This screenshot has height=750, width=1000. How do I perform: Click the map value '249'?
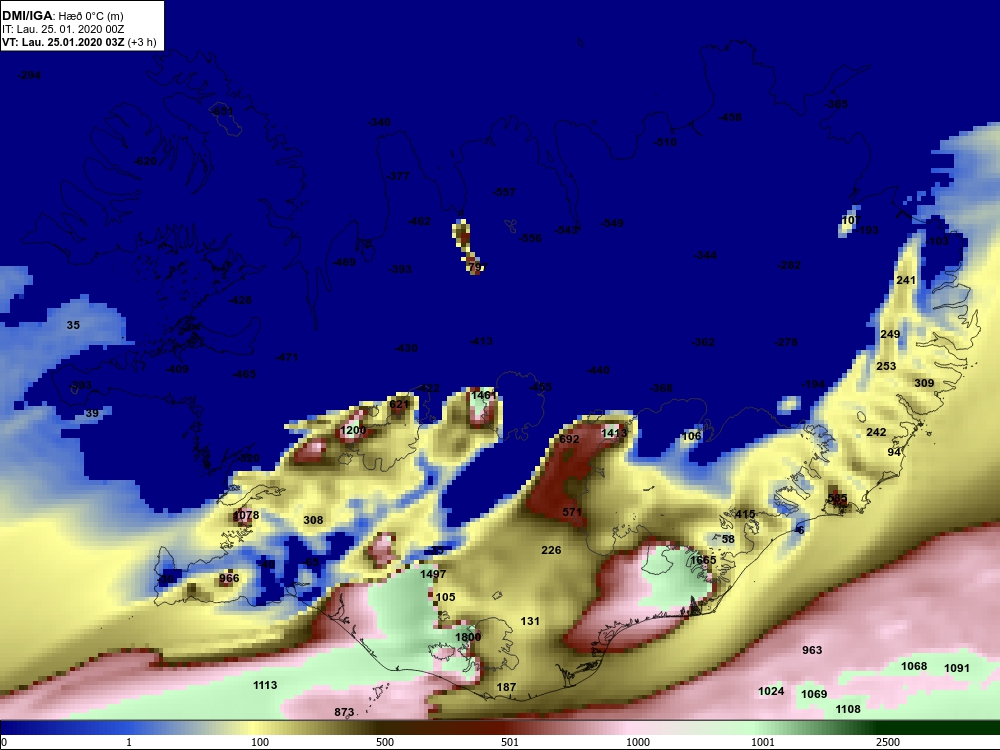(890, 334)
